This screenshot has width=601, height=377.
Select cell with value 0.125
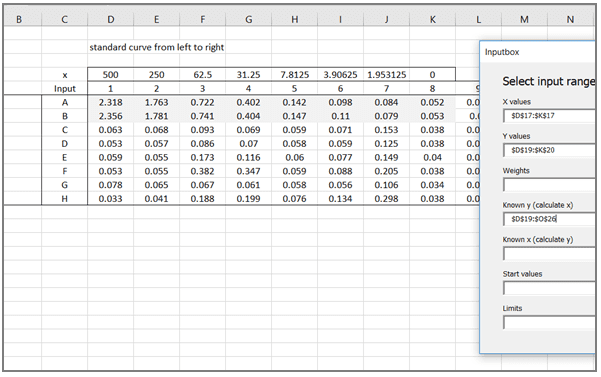coord(386,144)
